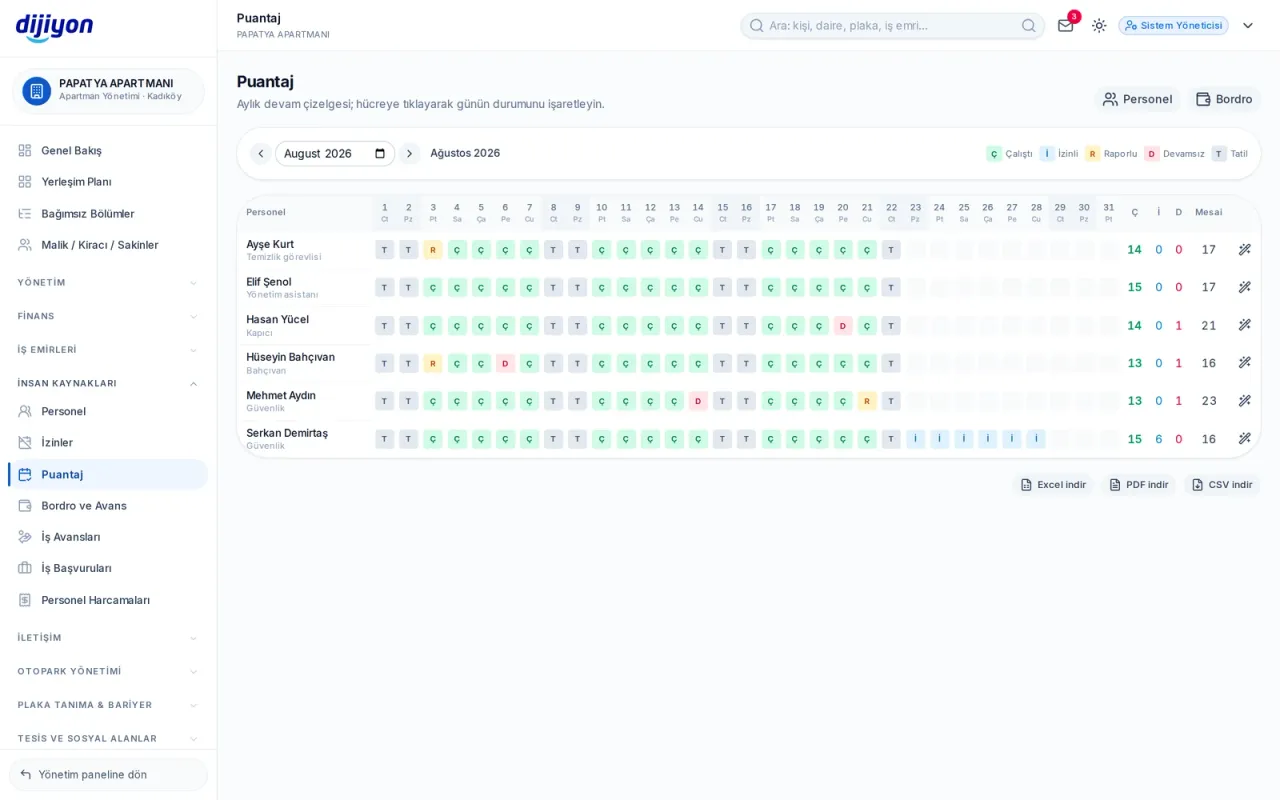Screen dimensions: 1280x800
Task: Toggle Mehmet Aydın's day 14 absent cell
Action: [x=698, y=401]
